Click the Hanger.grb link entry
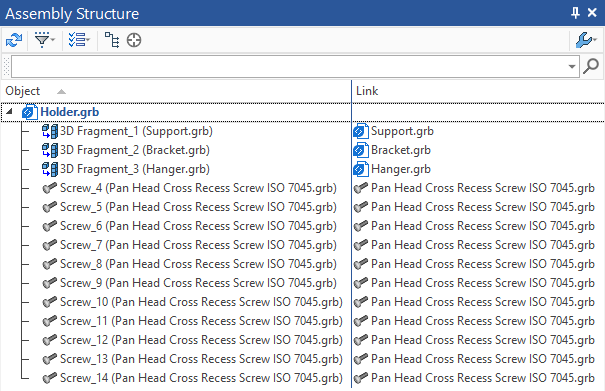This screenshot has height=391, width=605. click(401, 169)
